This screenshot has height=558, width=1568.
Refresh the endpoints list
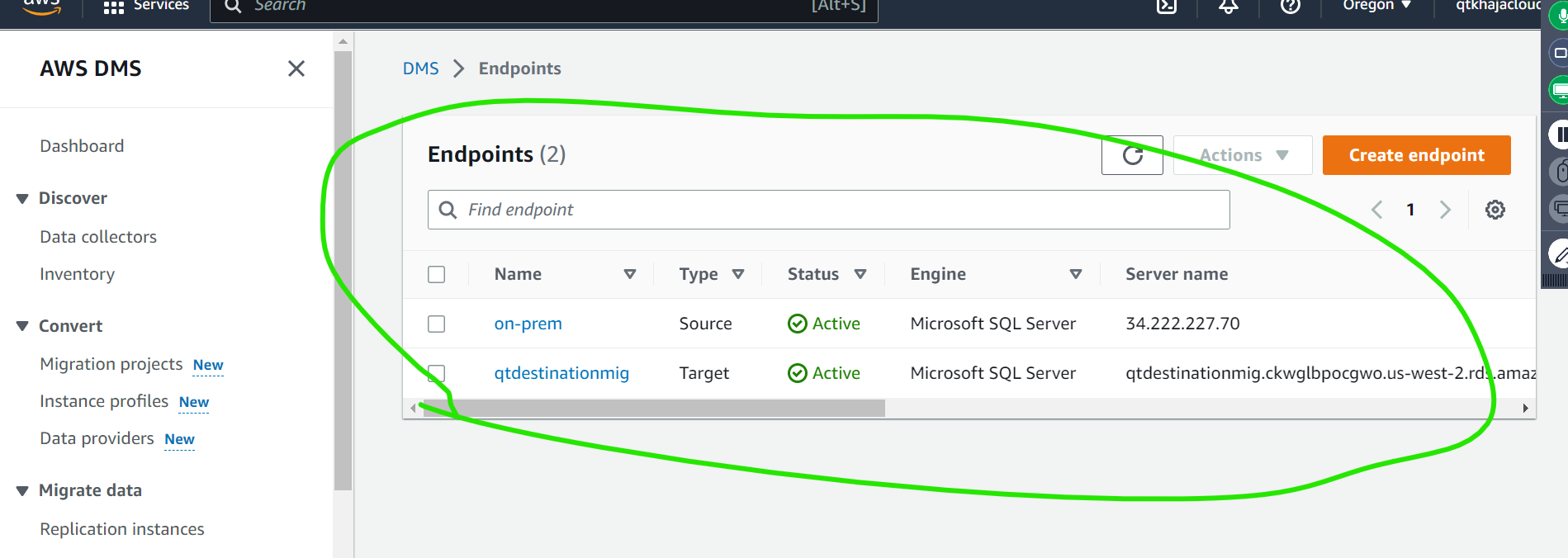(1132, 155)
